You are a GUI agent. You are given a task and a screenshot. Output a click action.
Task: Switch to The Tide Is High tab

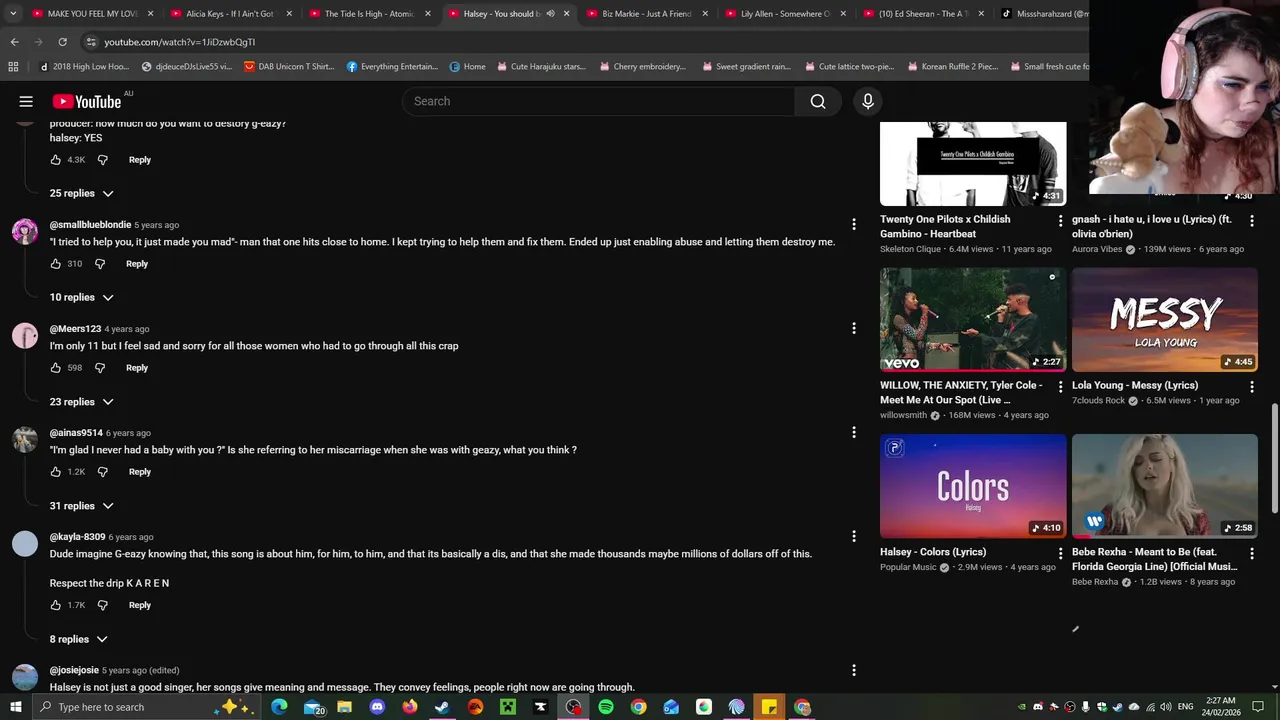pyautogui.click(x=369, y=14)
